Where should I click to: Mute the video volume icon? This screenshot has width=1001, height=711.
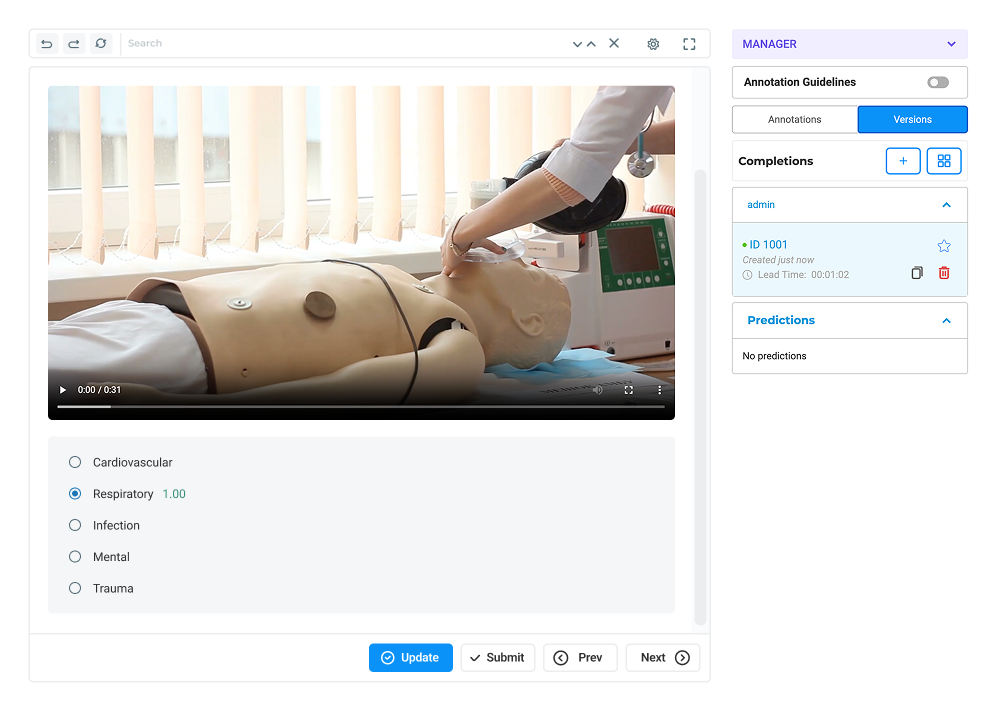pyautogui.click(x=598, y=390)
